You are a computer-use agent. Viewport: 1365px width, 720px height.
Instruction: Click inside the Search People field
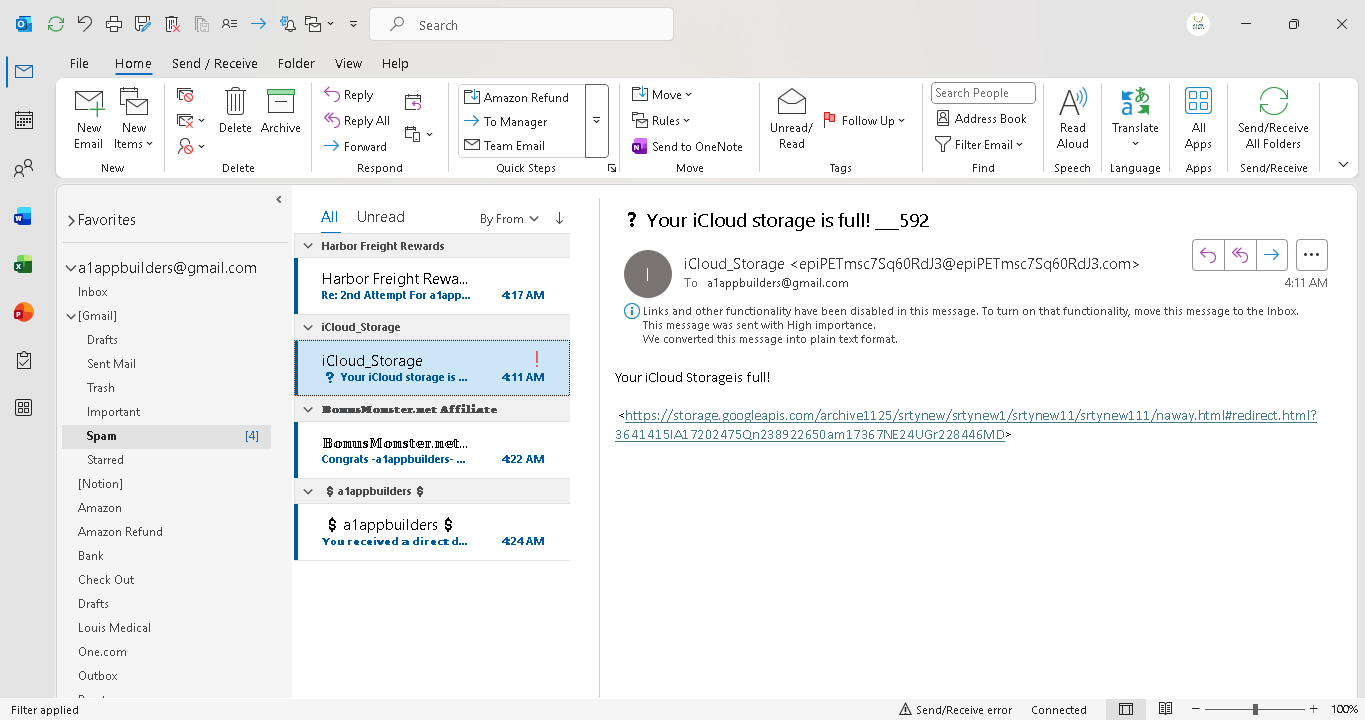click(x=981, y=92)
